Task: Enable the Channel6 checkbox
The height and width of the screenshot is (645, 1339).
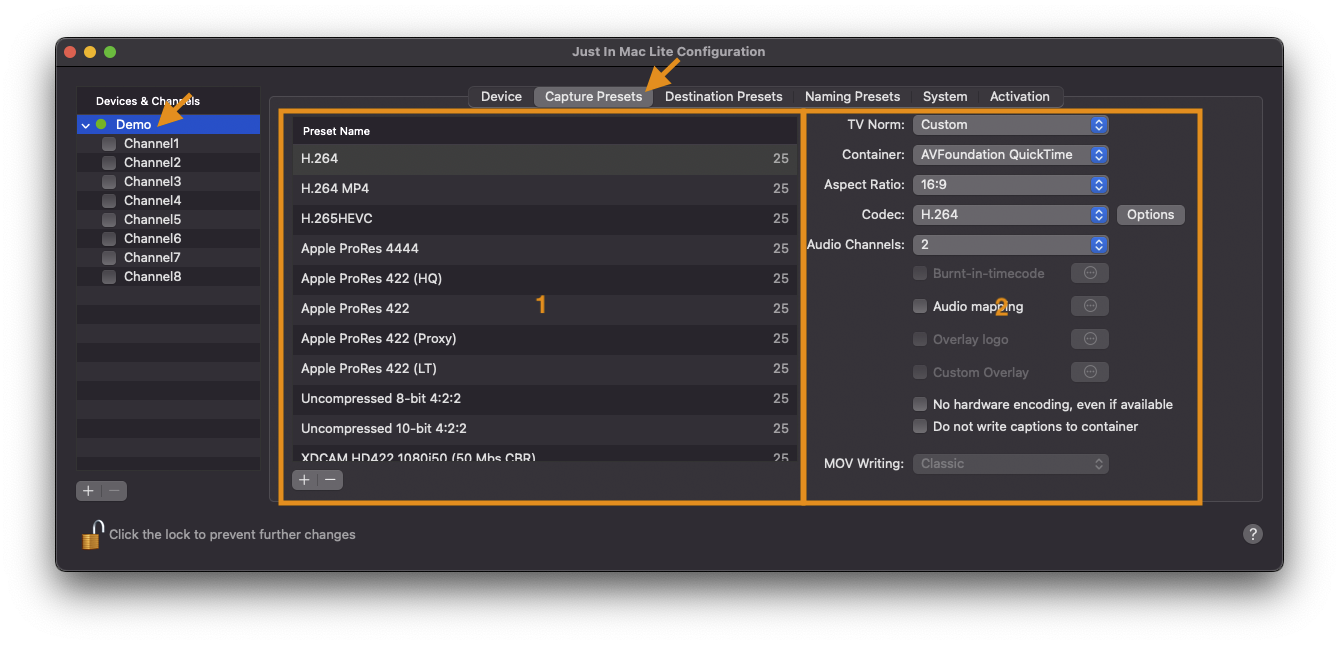Action: click(x=109, y=239)
